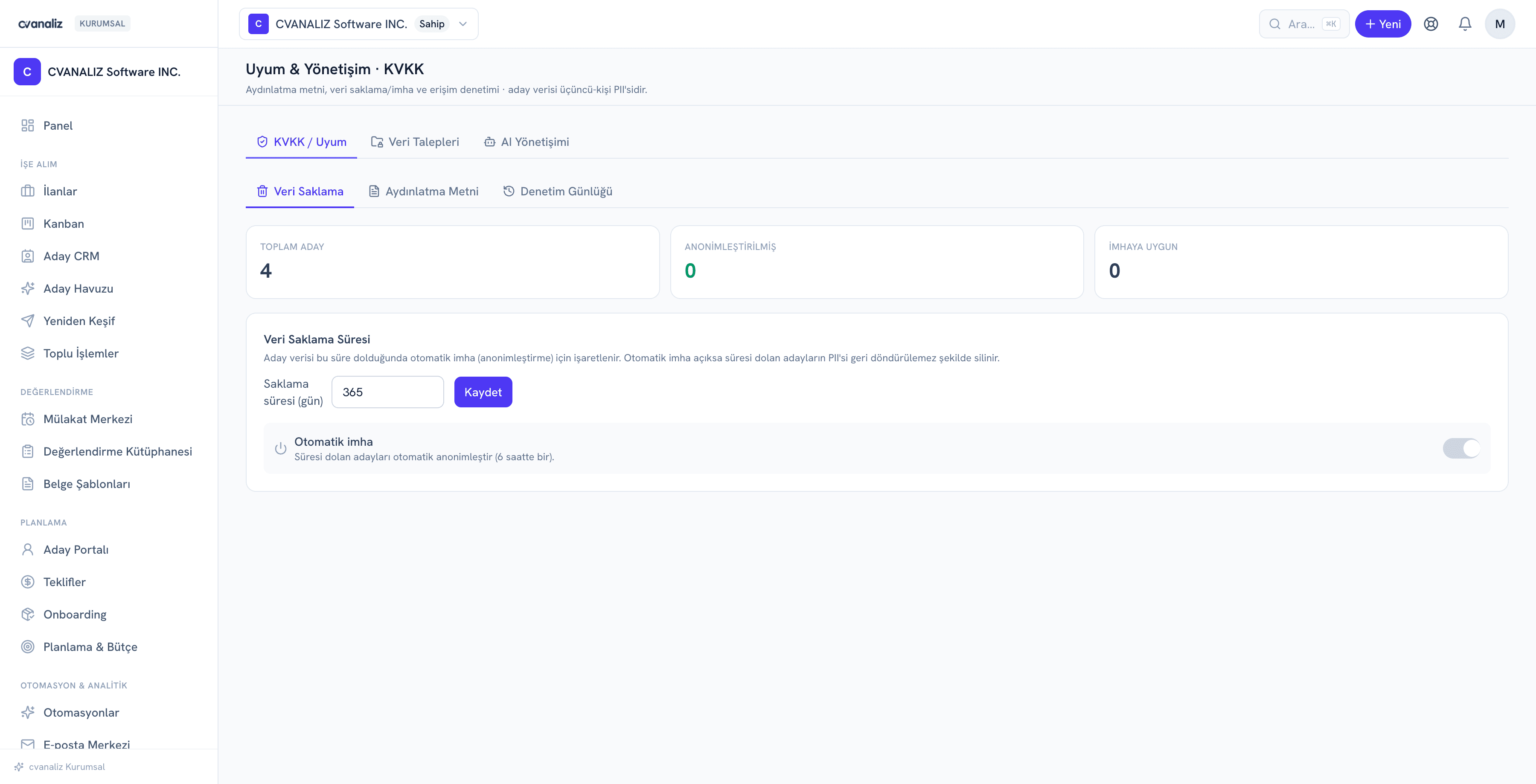Image resolution: width=1536 pixels, height=784 pixels.
Task: Click the Aday CRM contact icon
Action: tap(27, 256)
